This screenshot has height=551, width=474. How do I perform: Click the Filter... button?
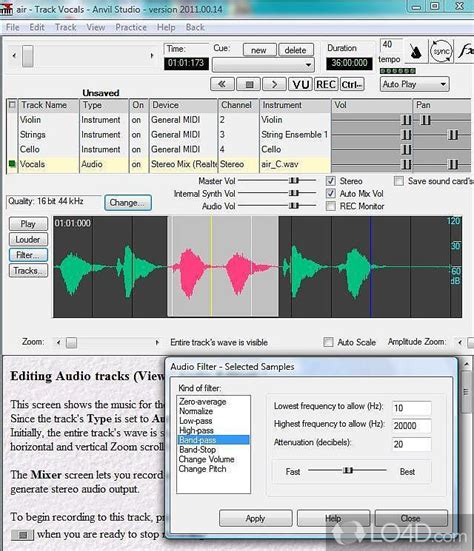coord(28,255)
